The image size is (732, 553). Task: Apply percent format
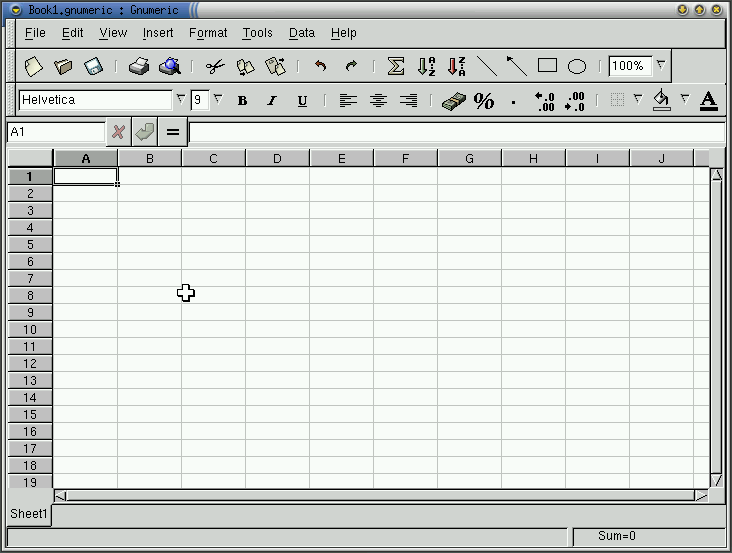click(x=484, y=101)
